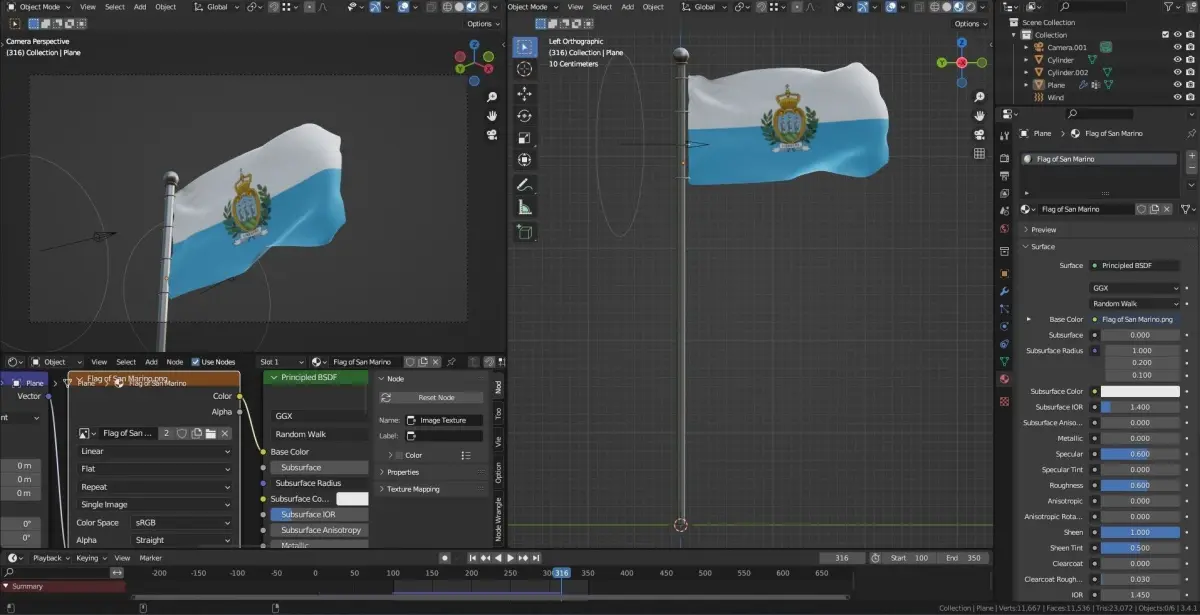Screen dimensions: 1200x615
Task: Open GGX distribution dropdown in properties panel
Action: (x=1135, y=288)
